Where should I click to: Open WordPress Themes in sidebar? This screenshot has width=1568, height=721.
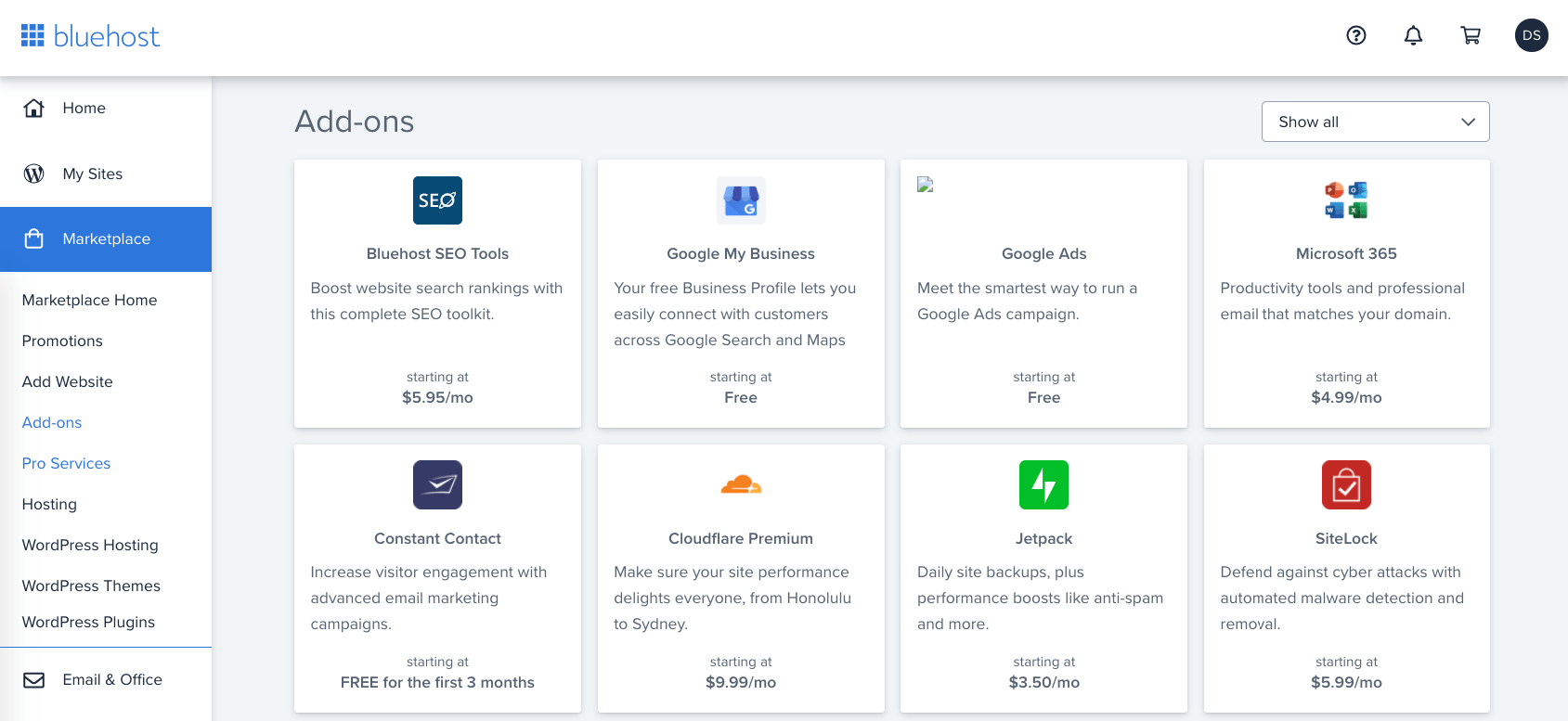(x=91, y=586)
